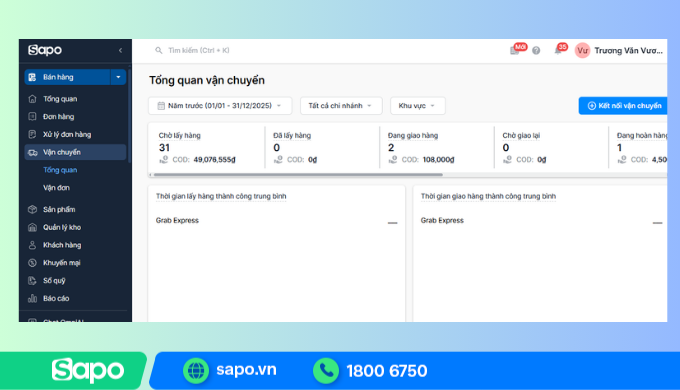
Task: Click the Sapo logo in sidebar
Action: coord(45,50)
